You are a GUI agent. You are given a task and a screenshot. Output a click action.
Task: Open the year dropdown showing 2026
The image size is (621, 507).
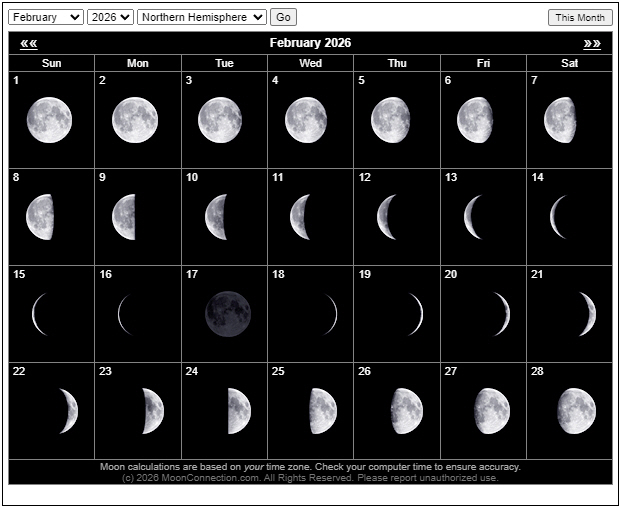tap(110, 17)
